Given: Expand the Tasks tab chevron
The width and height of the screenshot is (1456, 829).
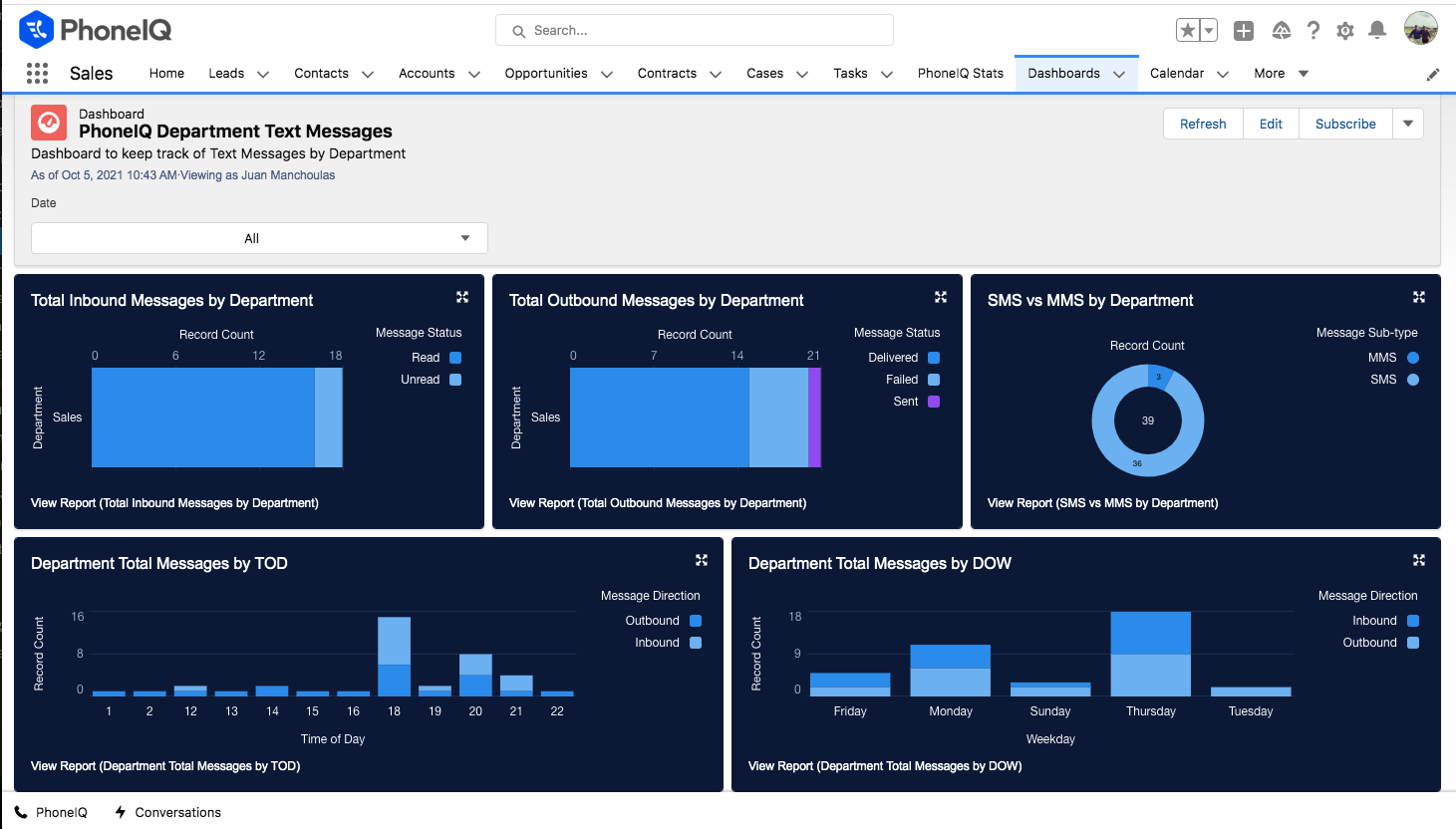Looking at the screenshot, I should click(x=887, y=74).
